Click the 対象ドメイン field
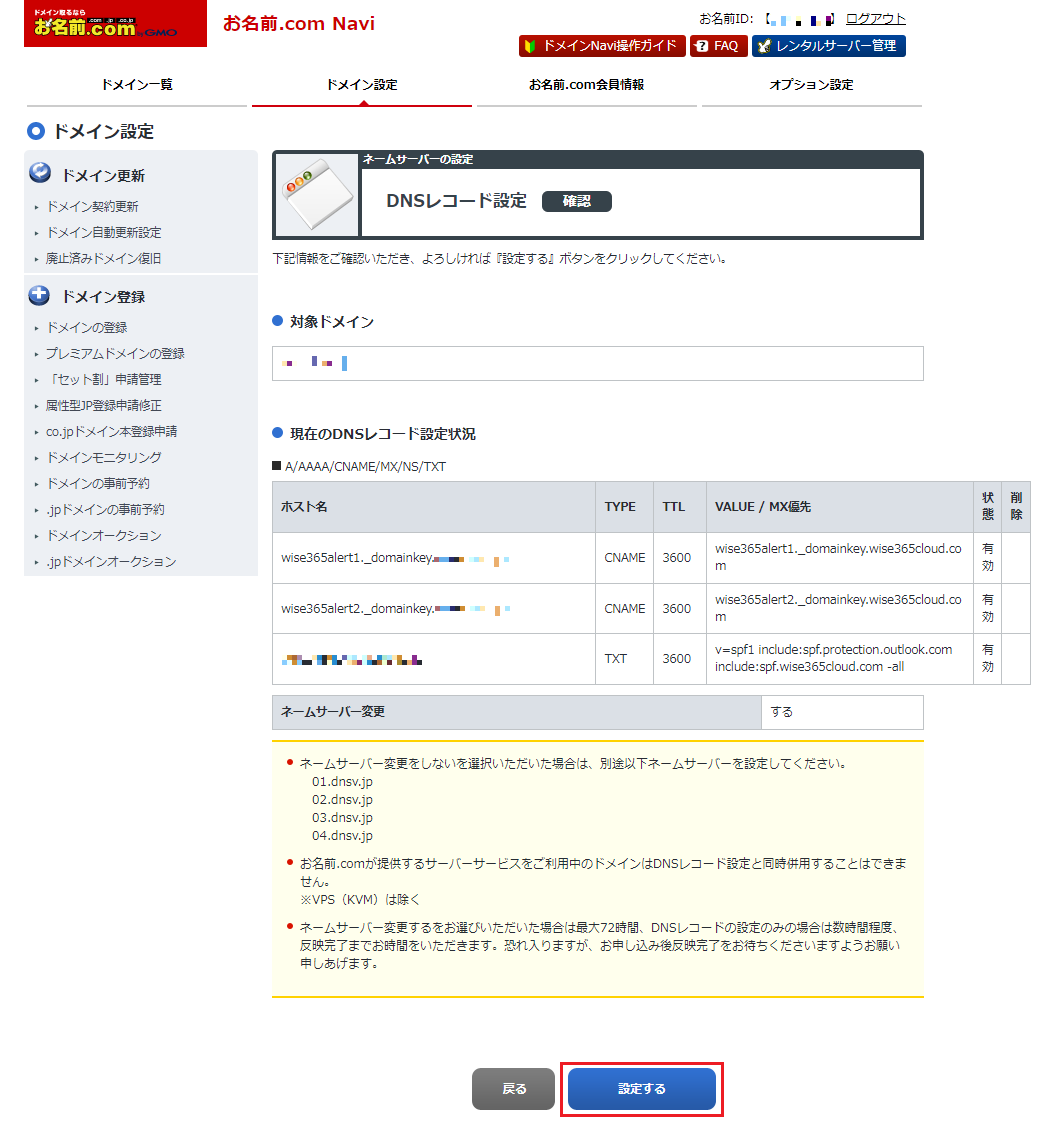 597,363
